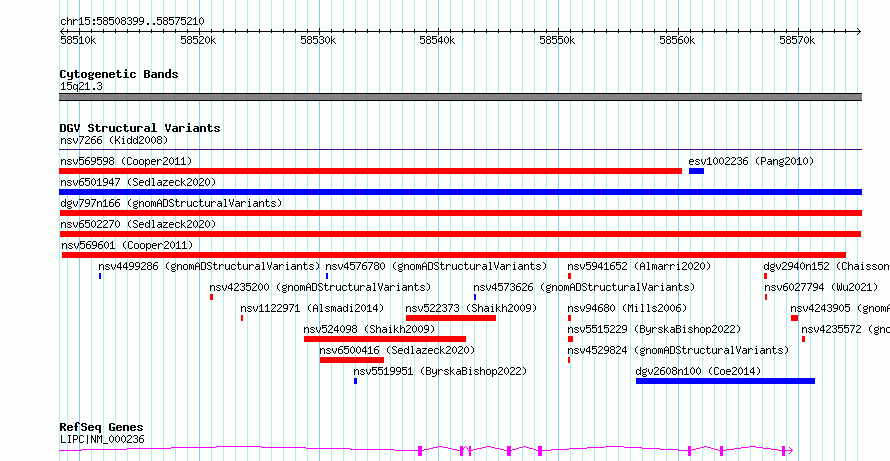Image resolution: width=890 pixels, height=461 pixels.
Task: Open the LIPC|NM_000236 gene label
Action: (x=102, y=439)
